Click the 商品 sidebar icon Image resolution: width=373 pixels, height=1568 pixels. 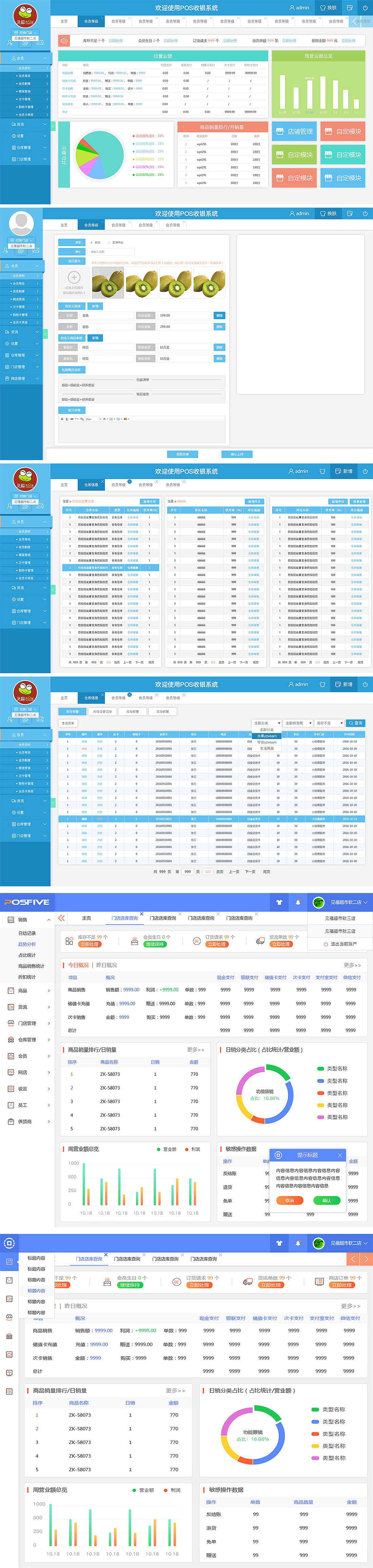pos(11,990)
